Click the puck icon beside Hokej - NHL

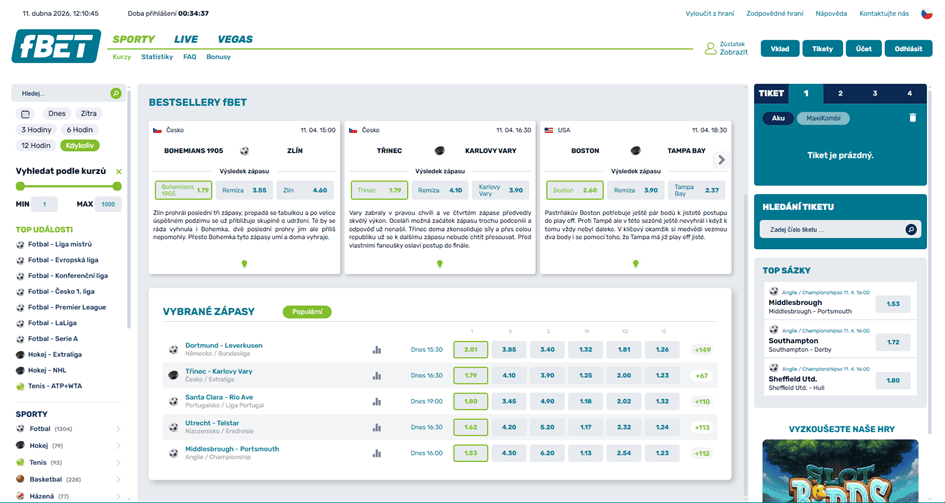tap(20, 370)
